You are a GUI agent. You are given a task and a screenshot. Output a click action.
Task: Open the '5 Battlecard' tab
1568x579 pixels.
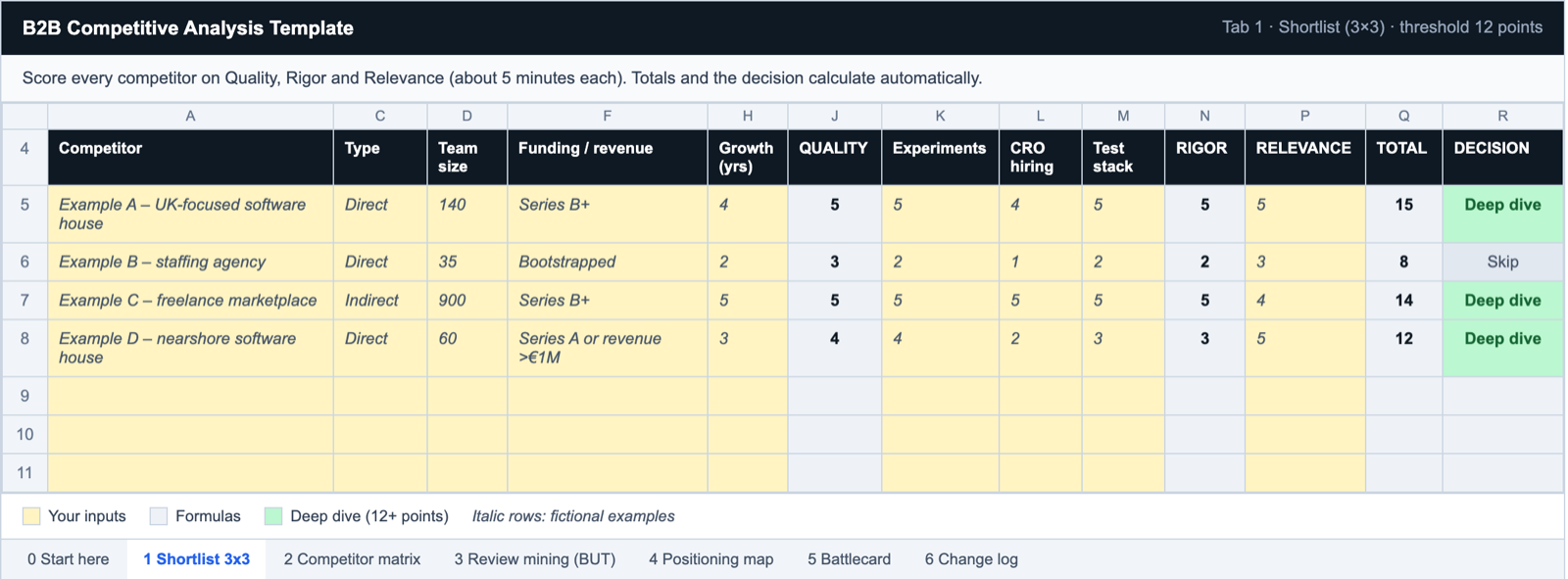pos(849,559)
